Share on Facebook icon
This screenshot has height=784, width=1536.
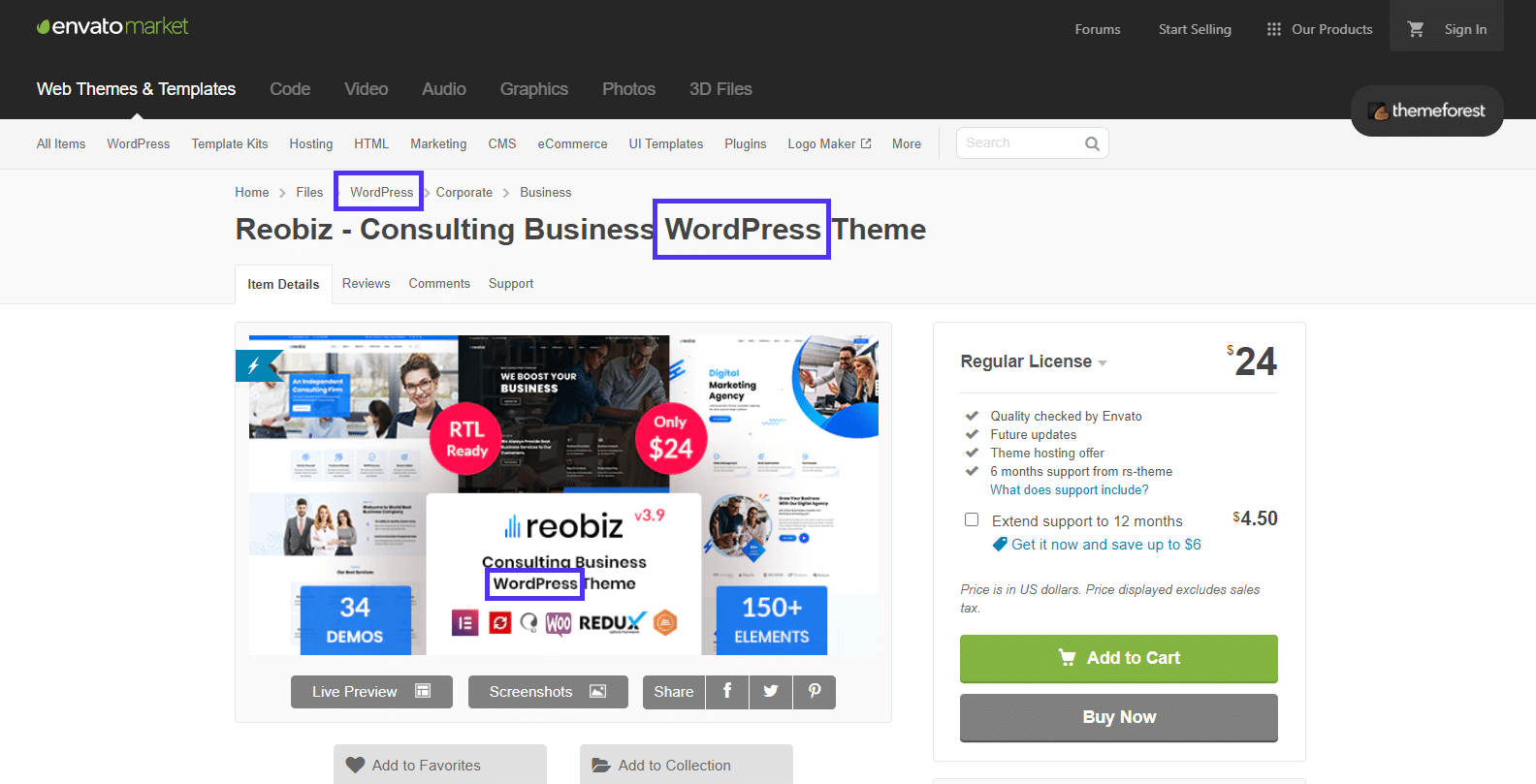[727, 691]
